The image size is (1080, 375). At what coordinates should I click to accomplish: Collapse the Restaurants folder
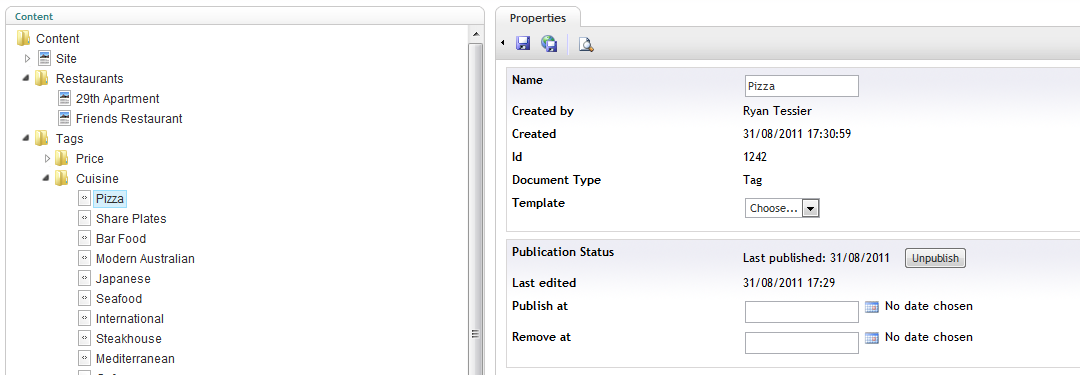pos(26,78)
